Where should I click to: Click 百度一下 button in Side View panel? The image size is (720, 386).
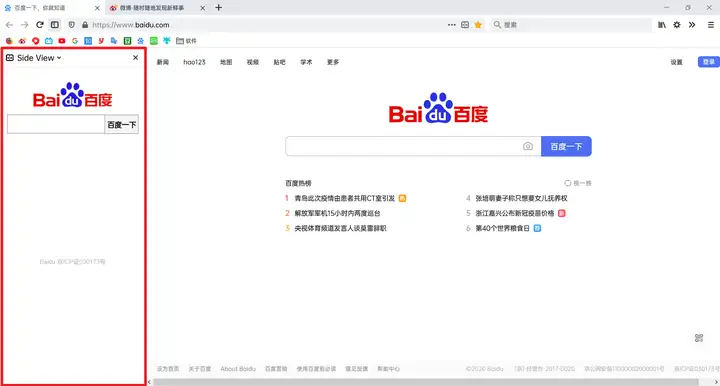pyautogui.click(x=122, y=124)
